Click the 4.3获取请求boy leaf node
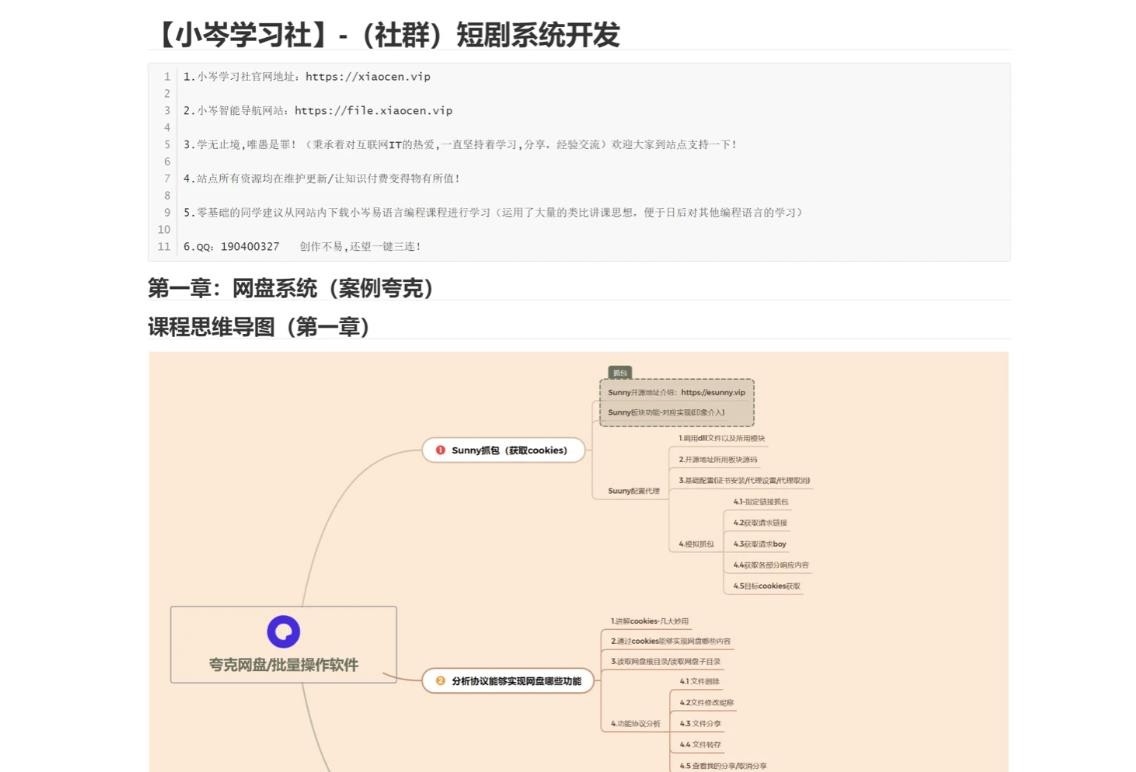Screen dimensions: 1136x772 (x=759, y=544)
